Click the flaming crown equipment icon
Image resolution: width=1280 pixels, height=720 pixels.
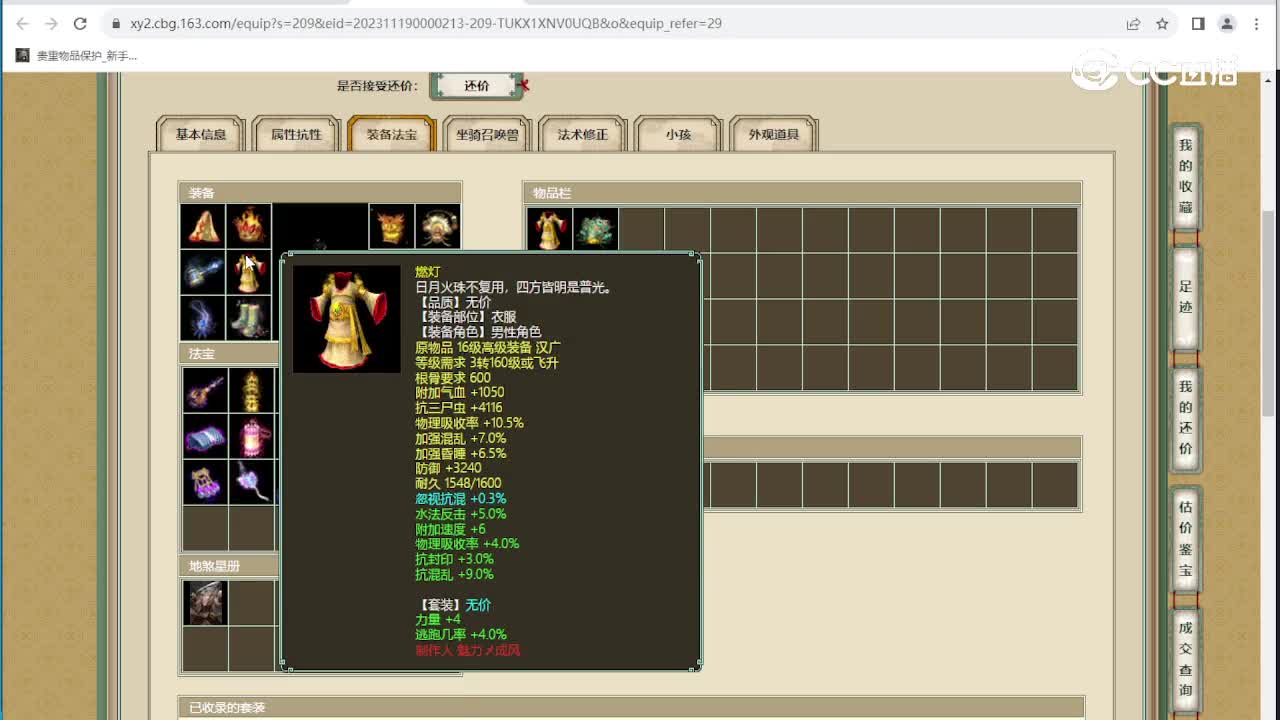click(x=249, y=227)
